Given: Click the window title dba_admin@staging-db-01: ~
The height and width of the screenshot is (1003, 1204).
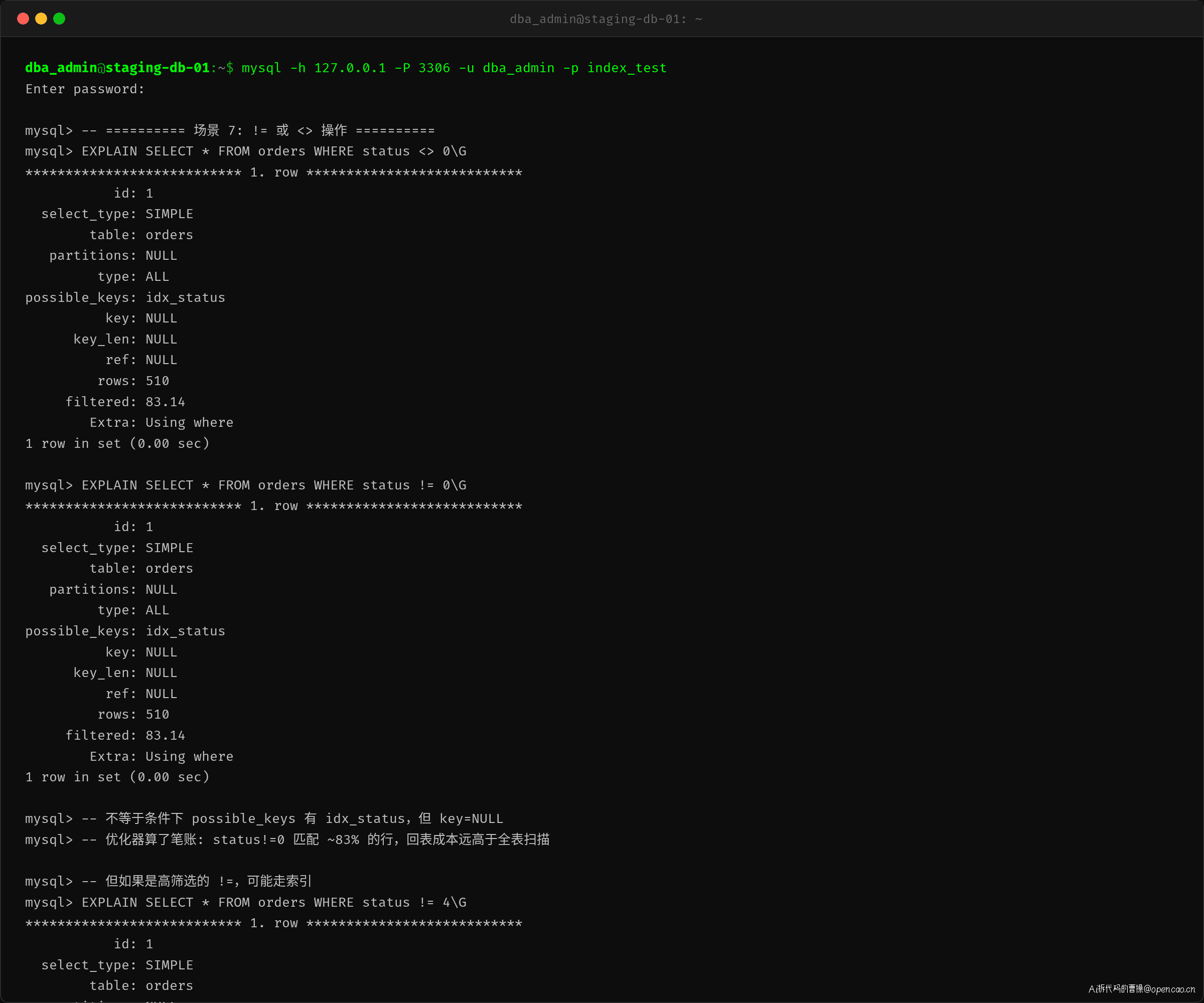Looking at the screenshot, I should [x=606, y=19].
